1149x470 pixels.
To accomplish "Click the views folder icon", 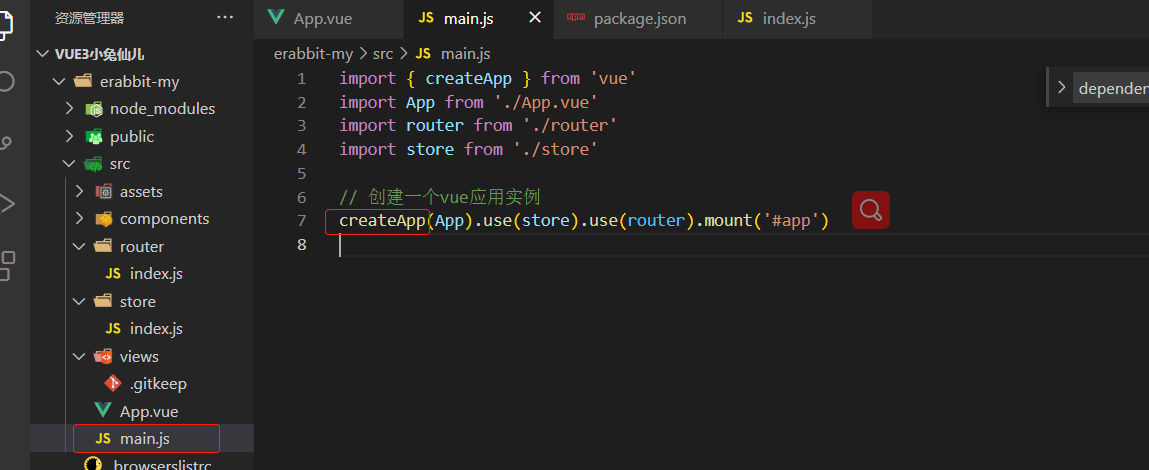I will (103, 356).
